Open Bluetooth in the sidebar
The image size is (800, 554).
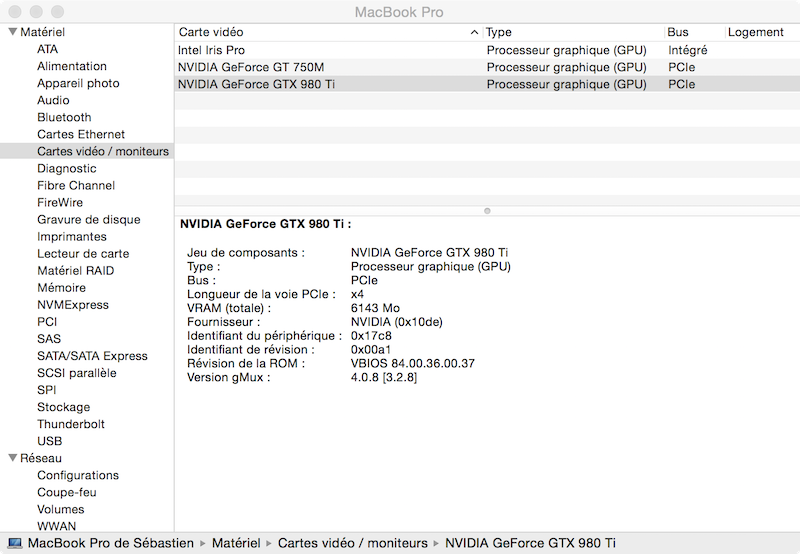click(64, 117)
